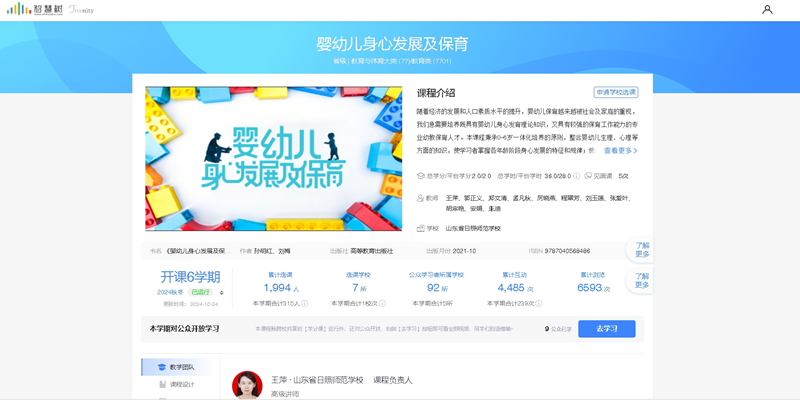Click the info icon next to 本学期合计315人

(305, 303)
